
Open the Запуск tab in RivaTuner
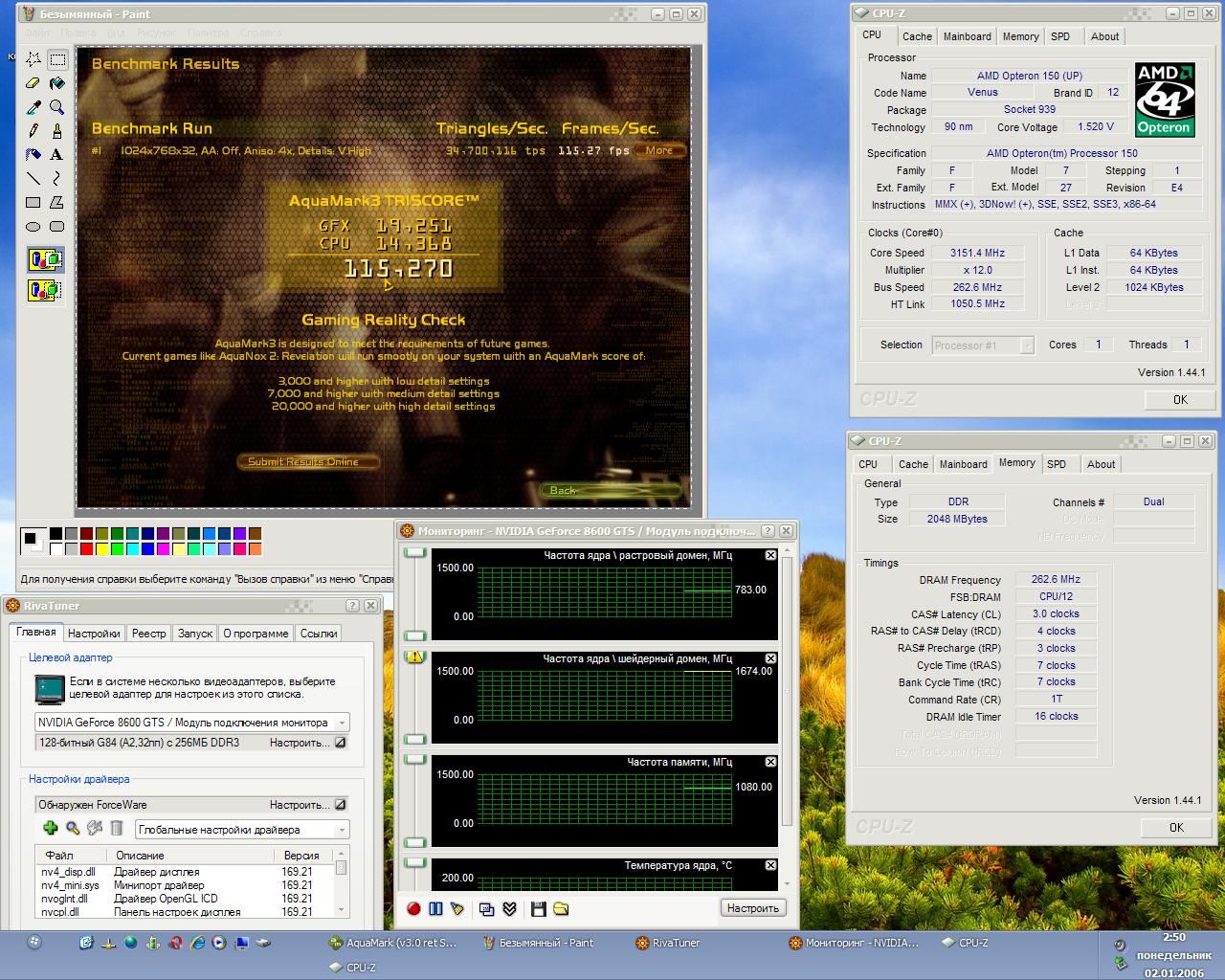point(195,634)
